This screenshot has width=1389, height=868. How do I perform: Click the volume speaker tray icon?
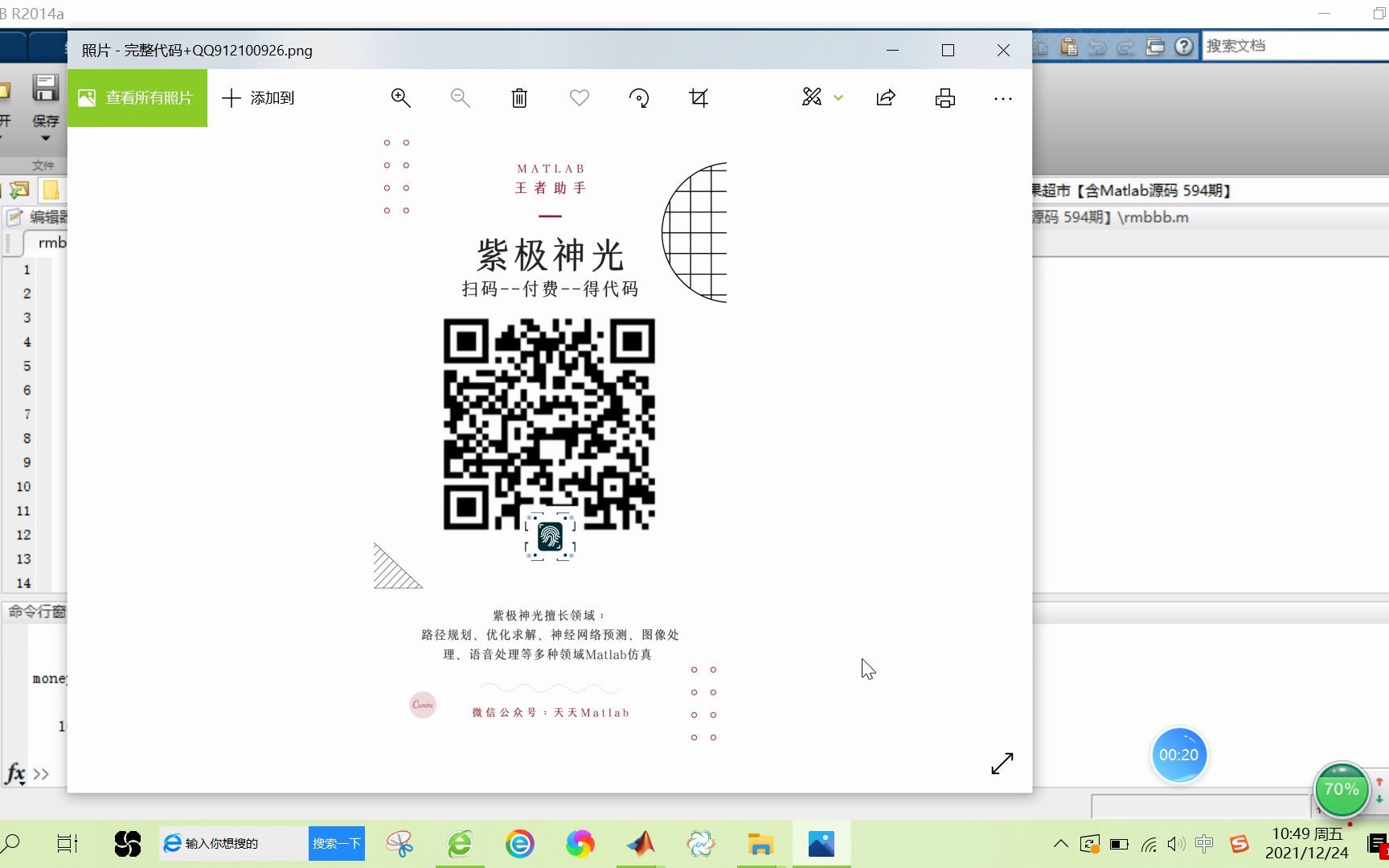[1176, 844]
